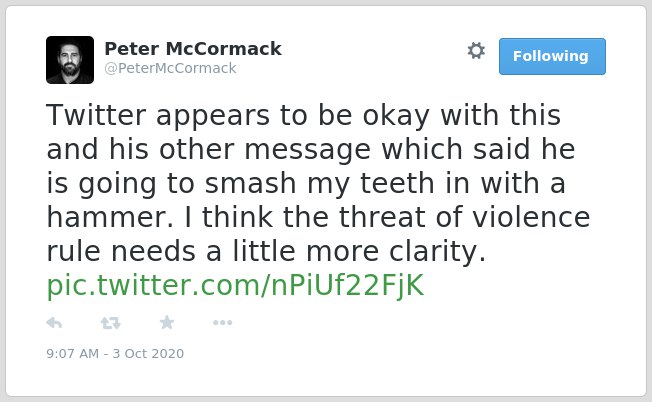Open the three-dots more options menu
The width and height of the screenshot is (652, 402).
pyautogui.click(x=222, y=323)
